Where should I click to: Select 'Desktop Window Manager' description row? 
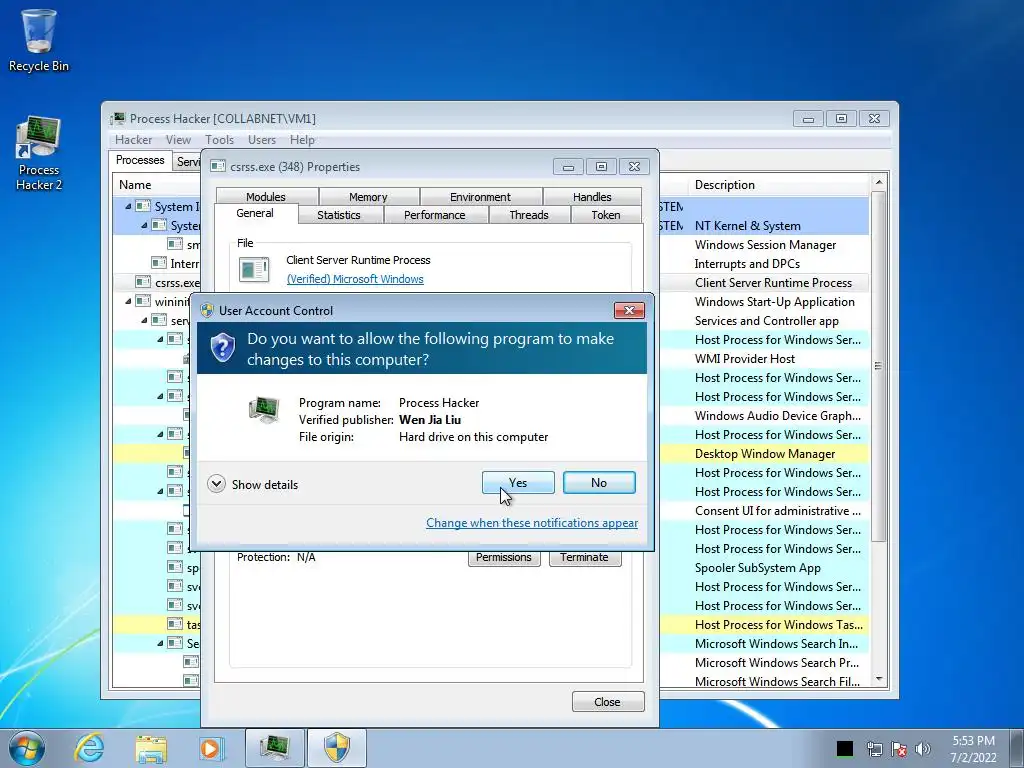(x=765, y=453)
